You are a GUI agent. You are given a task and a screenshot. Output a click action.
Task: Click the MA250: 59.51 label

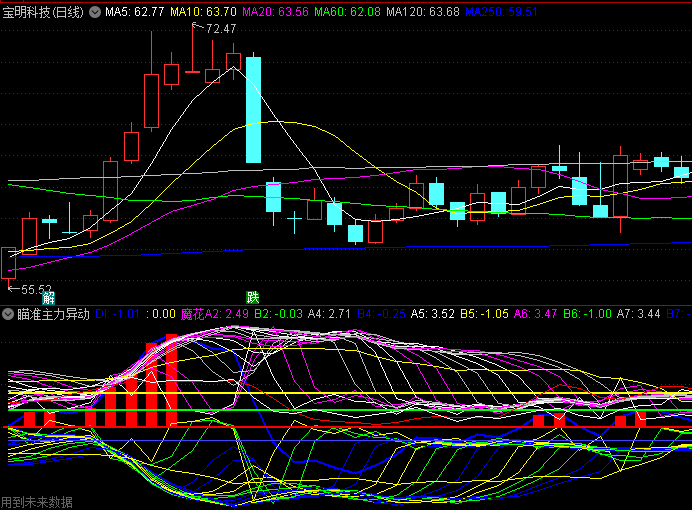click(x=502, y=12)
